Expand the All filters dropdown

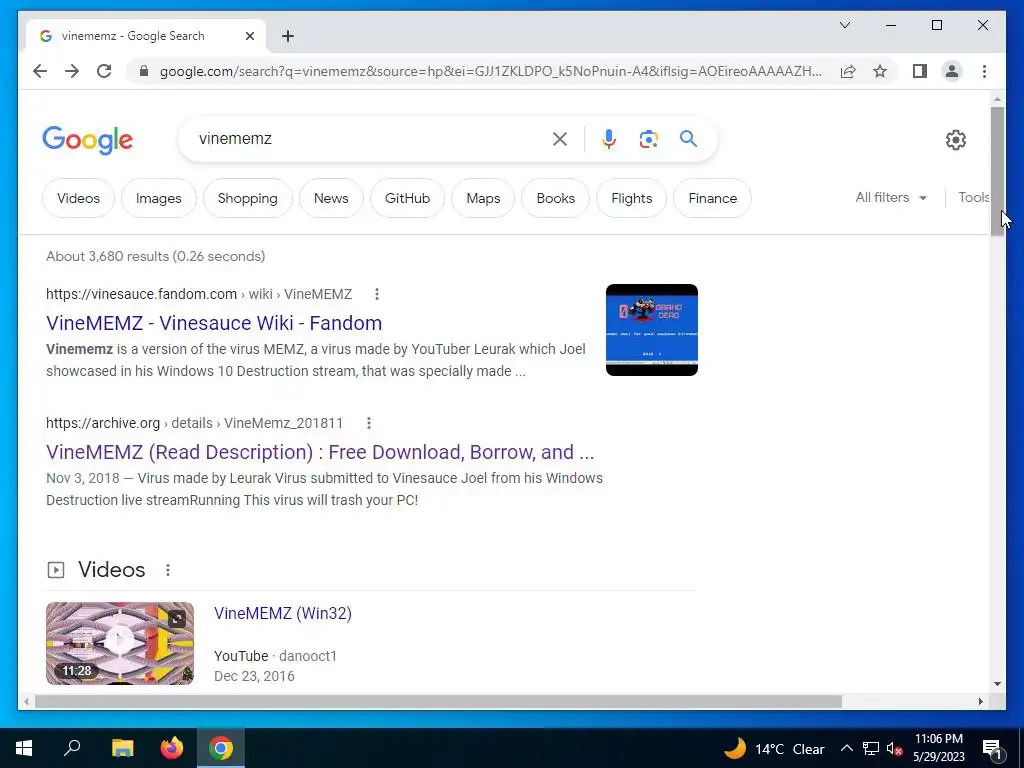pyautogui.click(x=891, y=197)
